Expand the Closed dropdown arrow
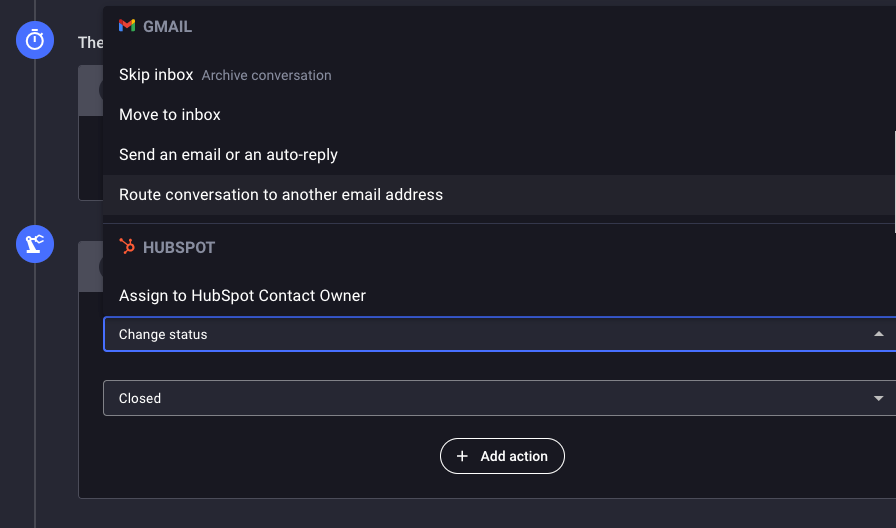The image size is (896, 528). point(878,398)
